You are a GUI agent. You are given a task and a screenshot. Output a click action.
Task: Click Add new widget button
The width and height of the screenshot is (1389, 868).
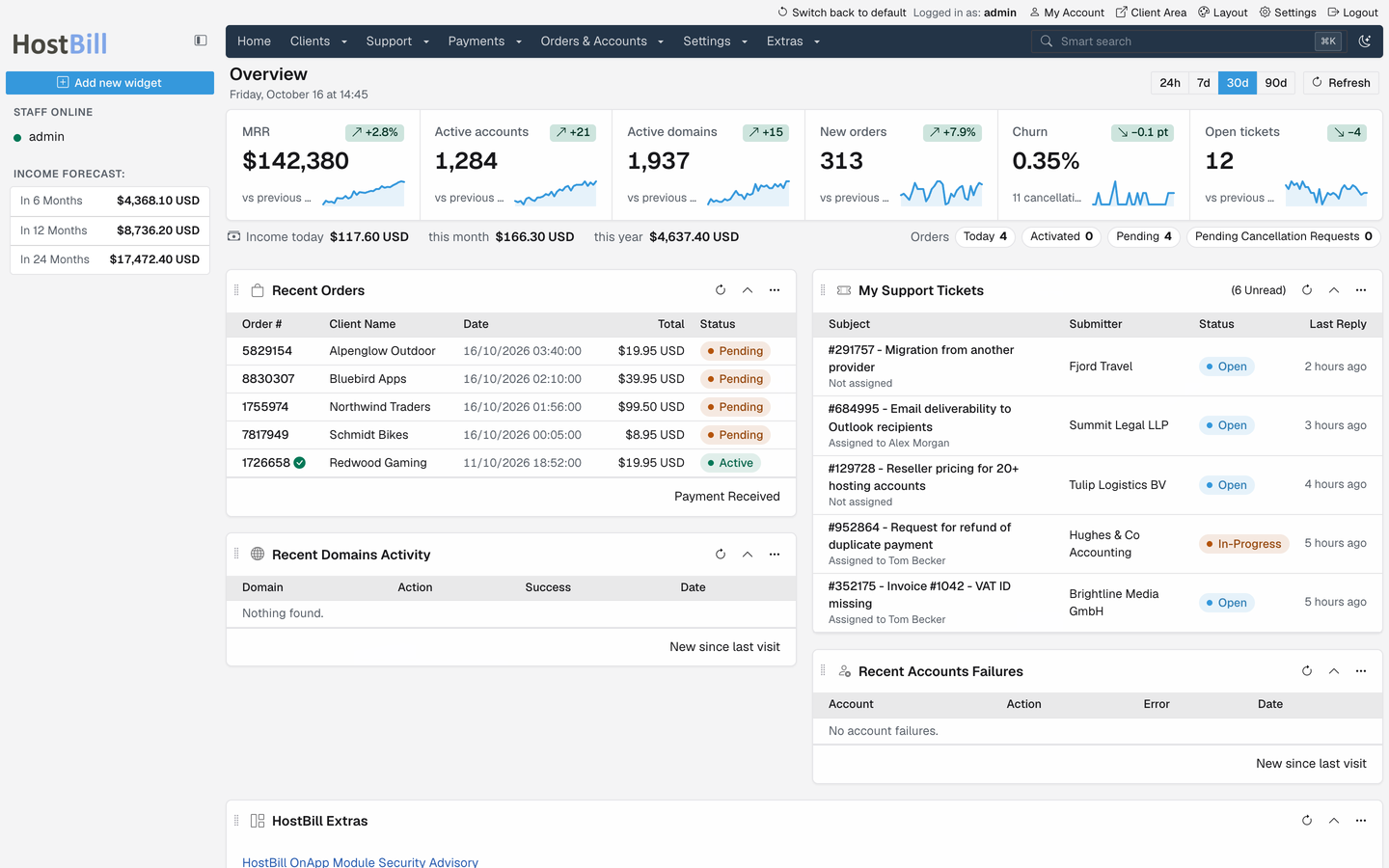(110, 83)
